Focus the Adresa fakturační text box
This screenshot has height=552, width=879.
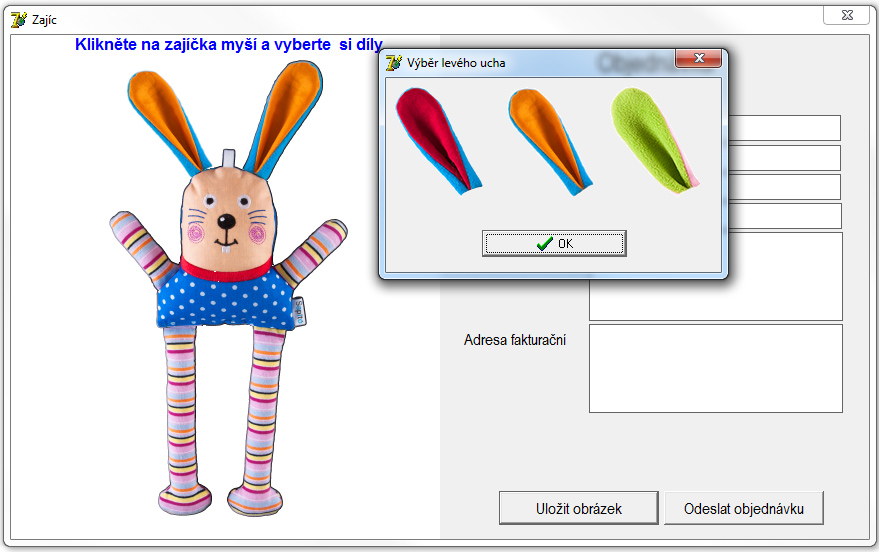point(715,368)
